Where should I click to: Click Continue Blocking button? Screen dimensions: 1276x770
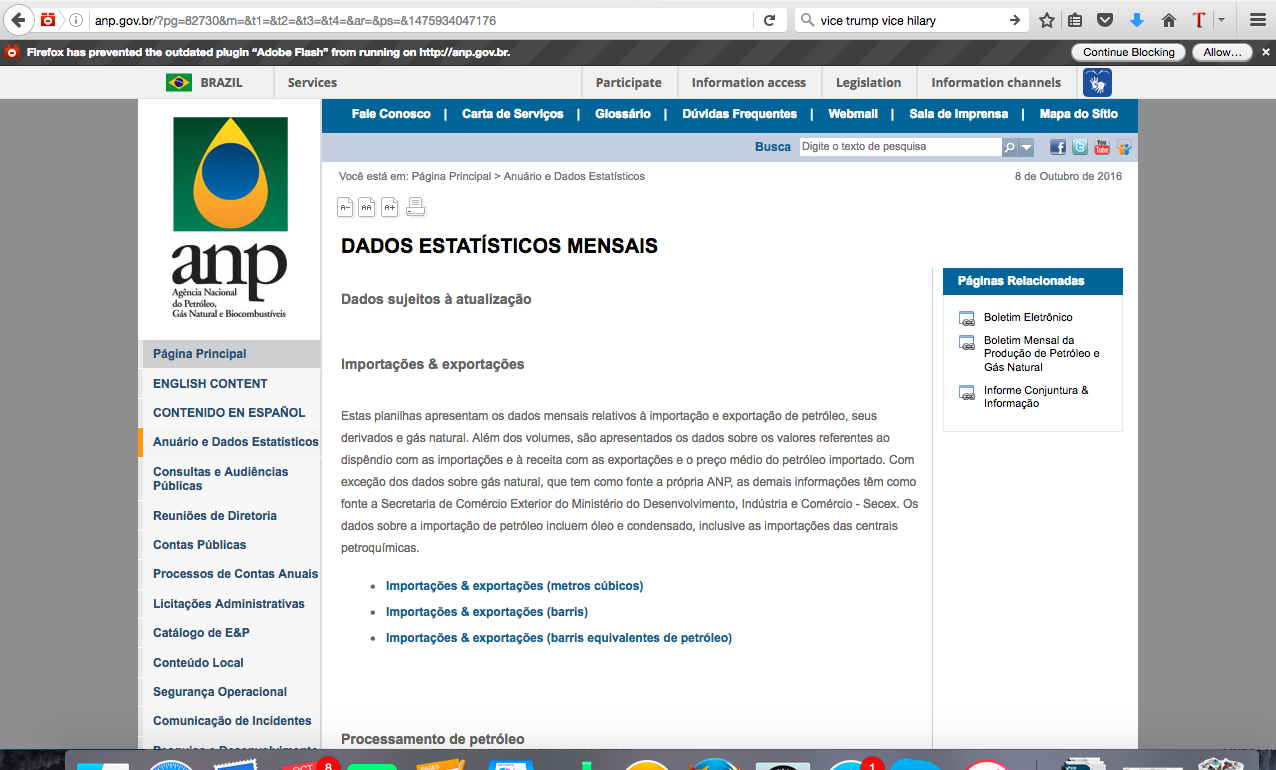(x=1128, y=52)
